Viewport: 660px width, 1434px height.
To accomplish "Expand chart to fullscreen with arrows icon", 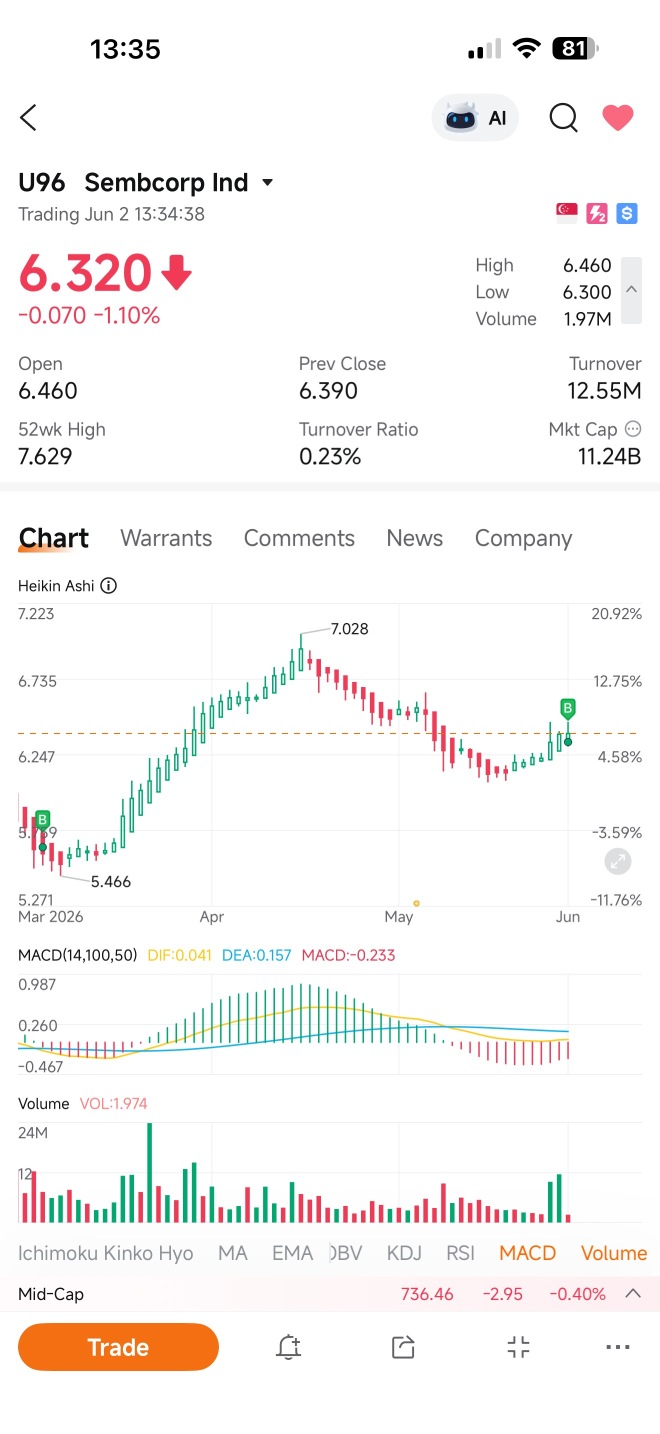I will 618,862.
